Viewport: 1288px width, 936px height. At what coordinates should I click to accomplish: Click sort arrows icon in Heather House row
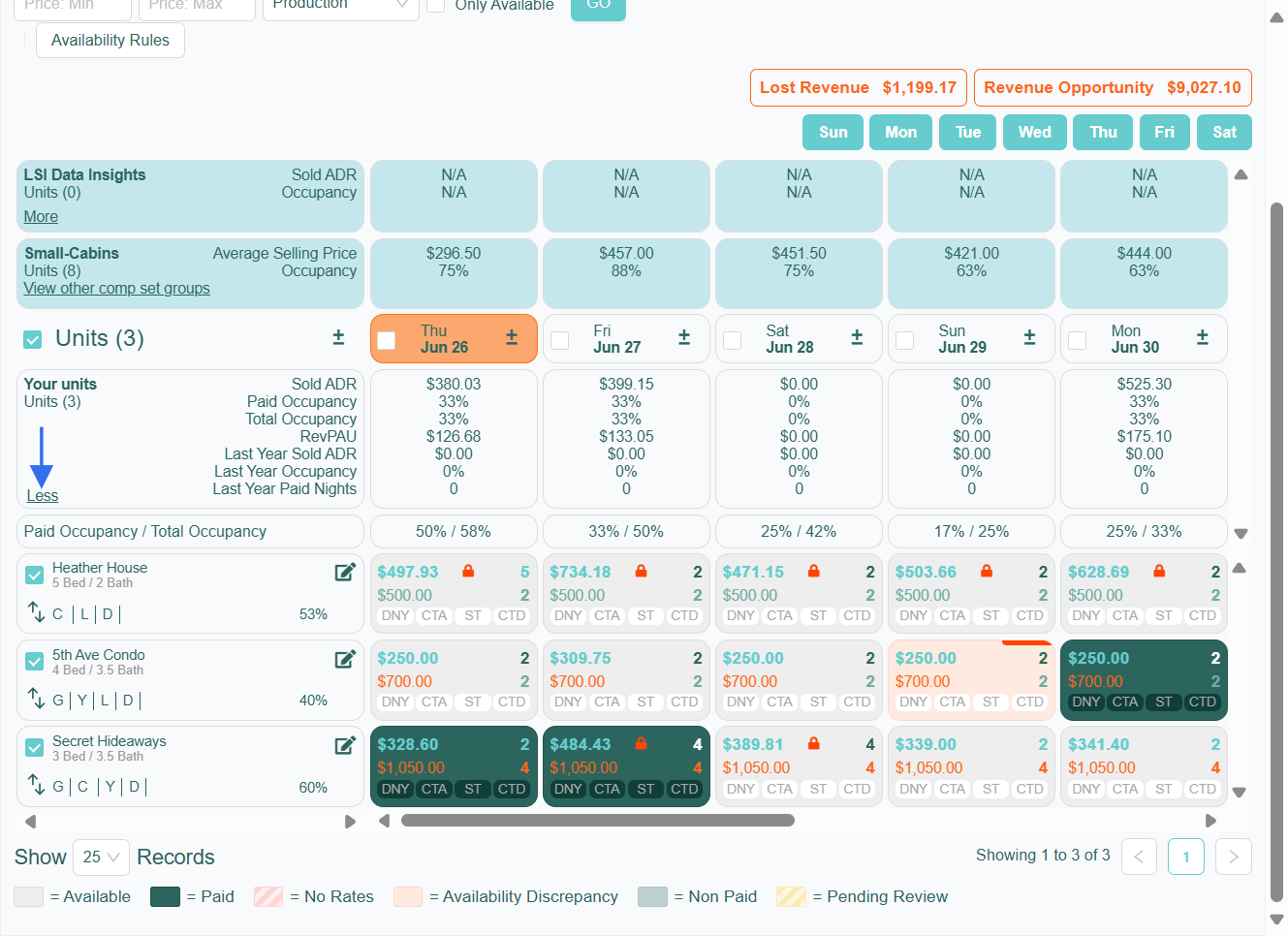point(36,612)
